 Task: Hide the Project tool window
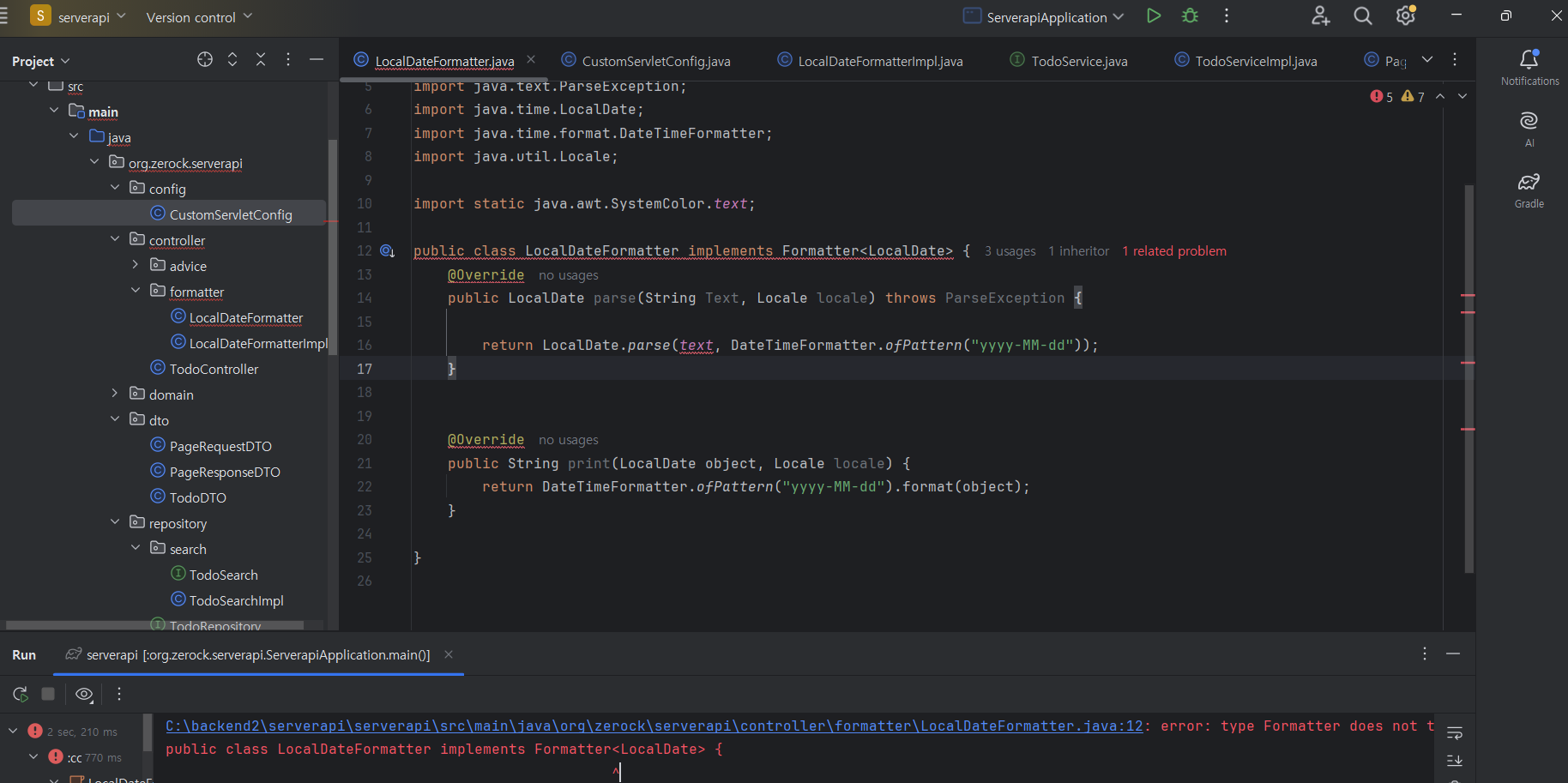click(317, 60)
